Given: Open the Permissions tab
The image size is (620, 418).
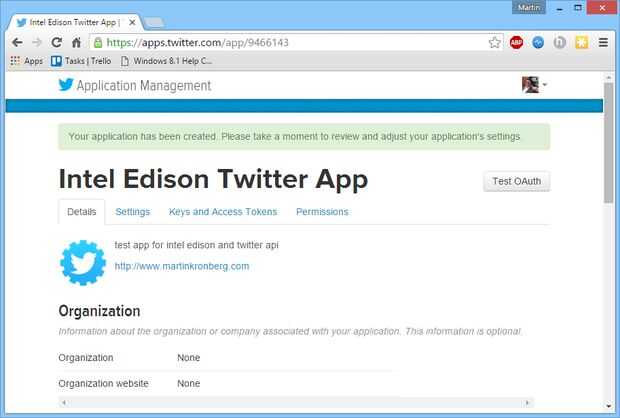Looking at the screenshot, I should coord(322,212).
